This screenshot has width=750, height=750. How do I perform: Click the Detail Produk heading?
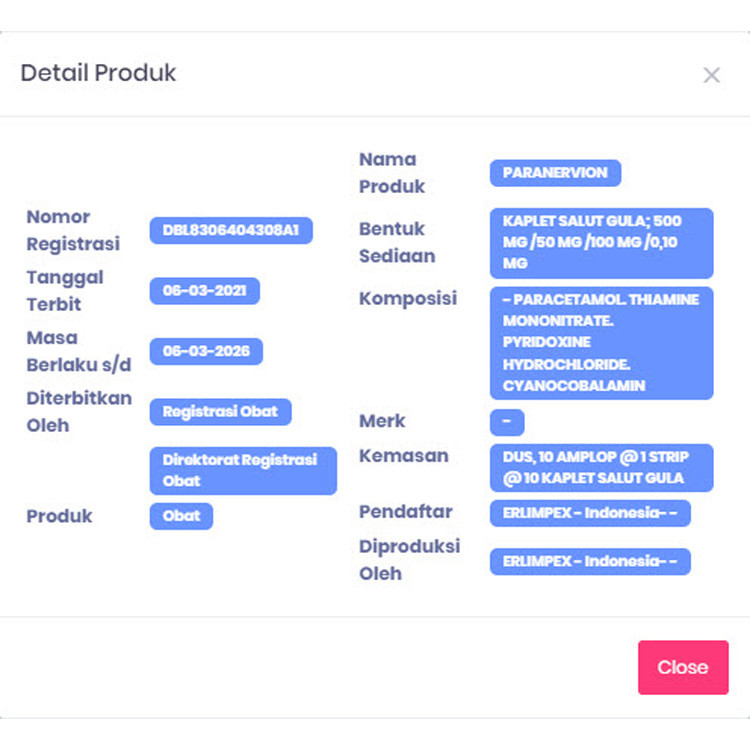pyautogui.click(x=98, y=73)
